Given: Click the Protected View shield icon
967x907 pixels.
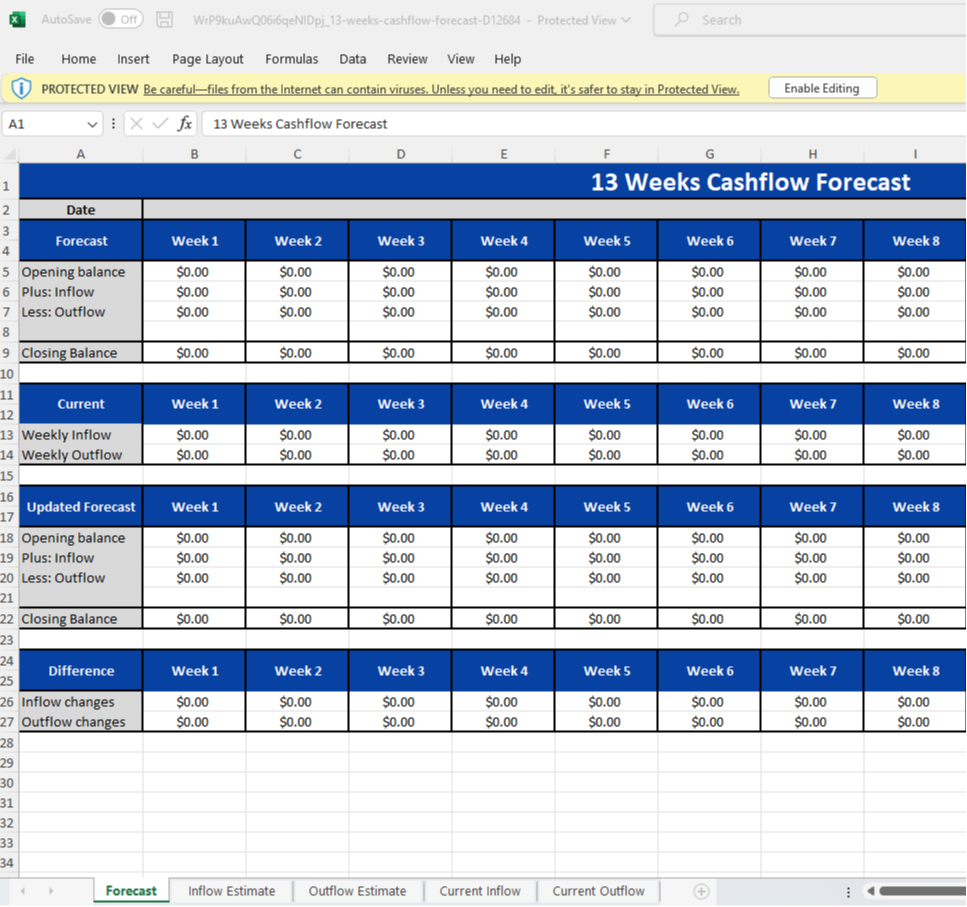Looking at the screenshot, I should tap(22, 88).
